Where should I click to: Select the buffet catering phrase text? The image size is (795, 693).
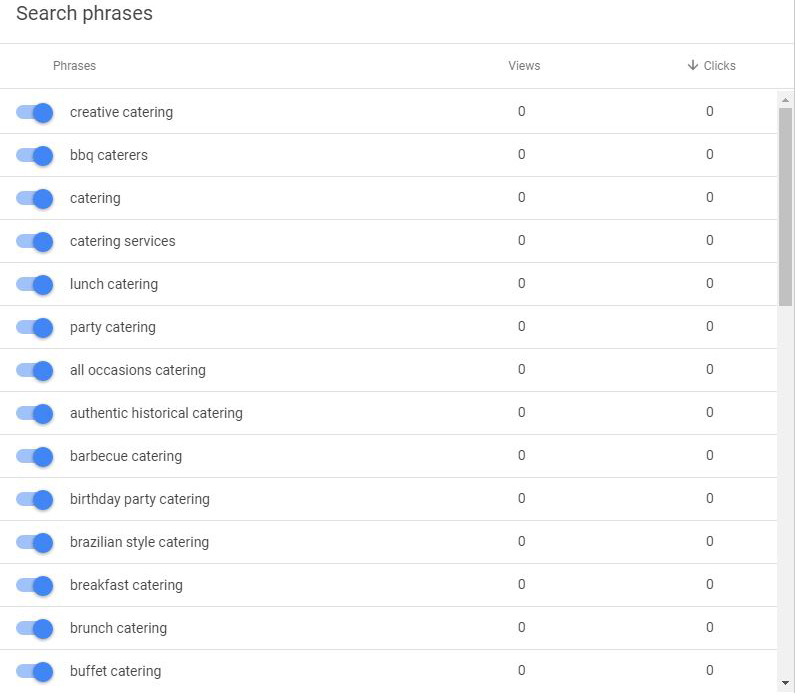(x=115, y=671)
